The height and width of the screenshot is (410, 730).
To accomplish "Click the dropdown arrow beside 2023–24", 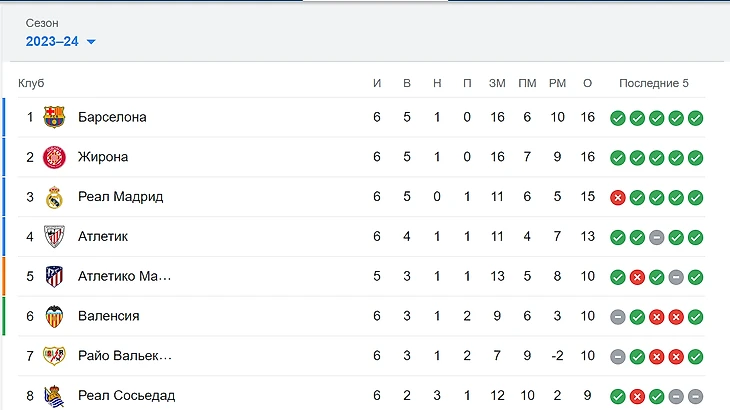I will (91, 42).
